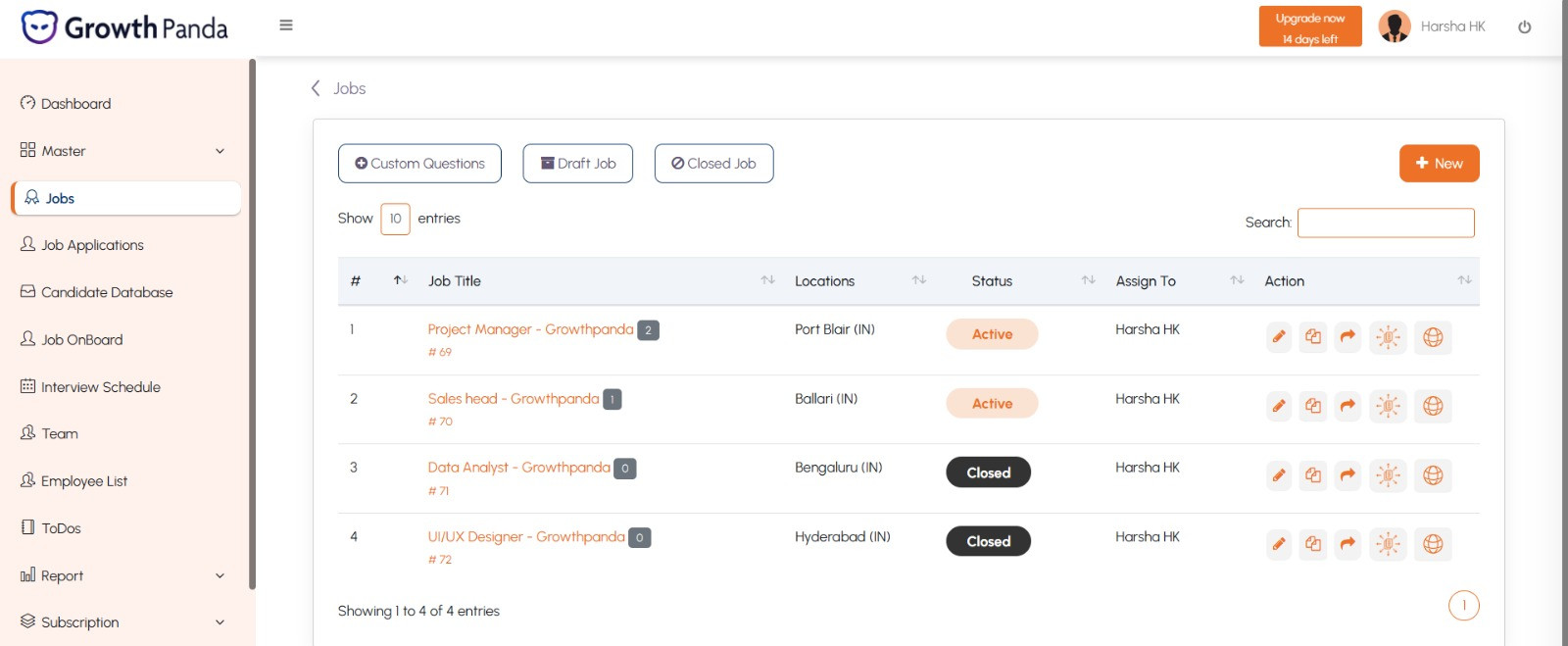Duplicate the Data Analyst job via copy icon
The height and width of the screenshot is (646, 1568).
(x=1313, y=475)
